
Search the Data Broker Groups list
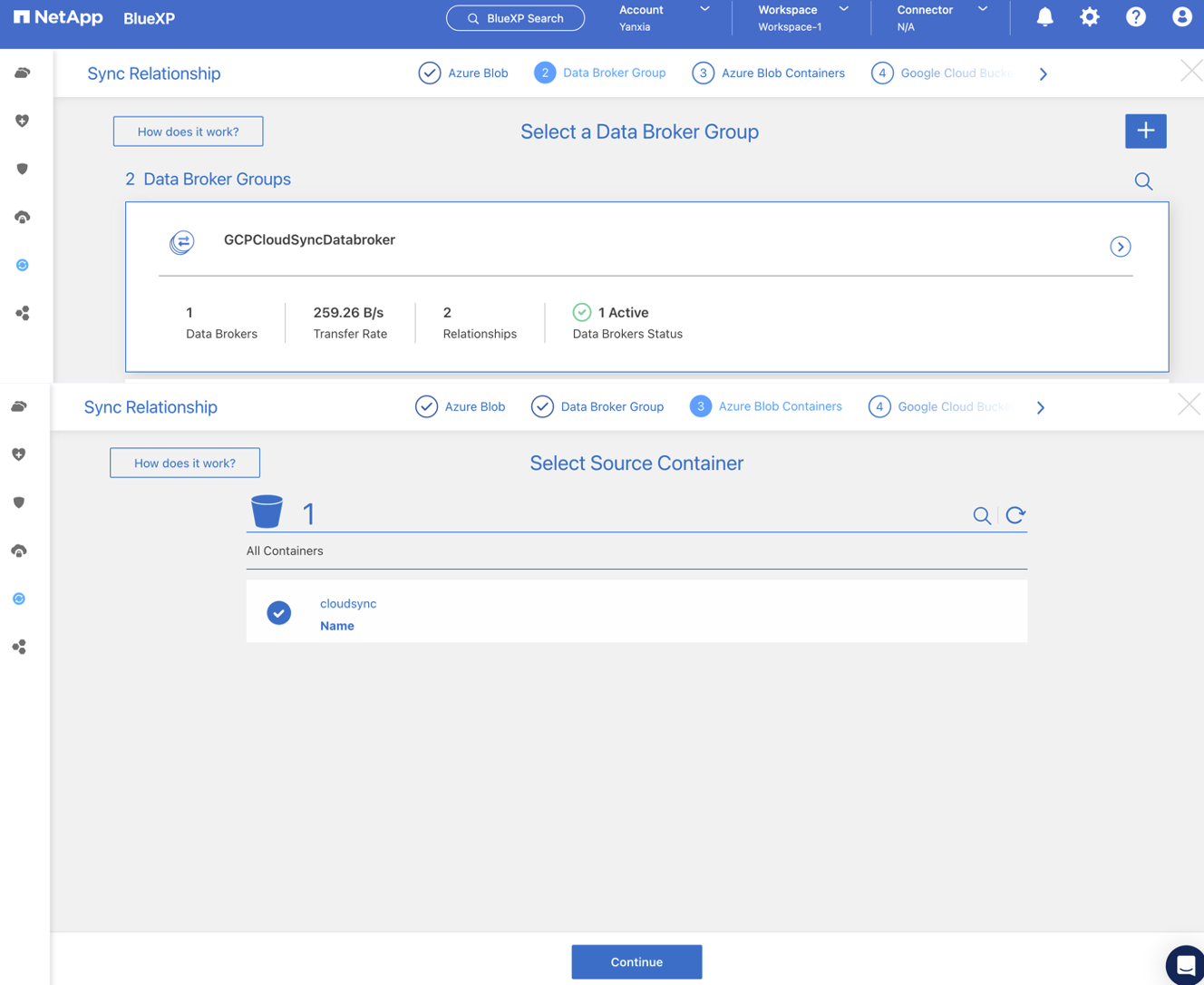1143,181
